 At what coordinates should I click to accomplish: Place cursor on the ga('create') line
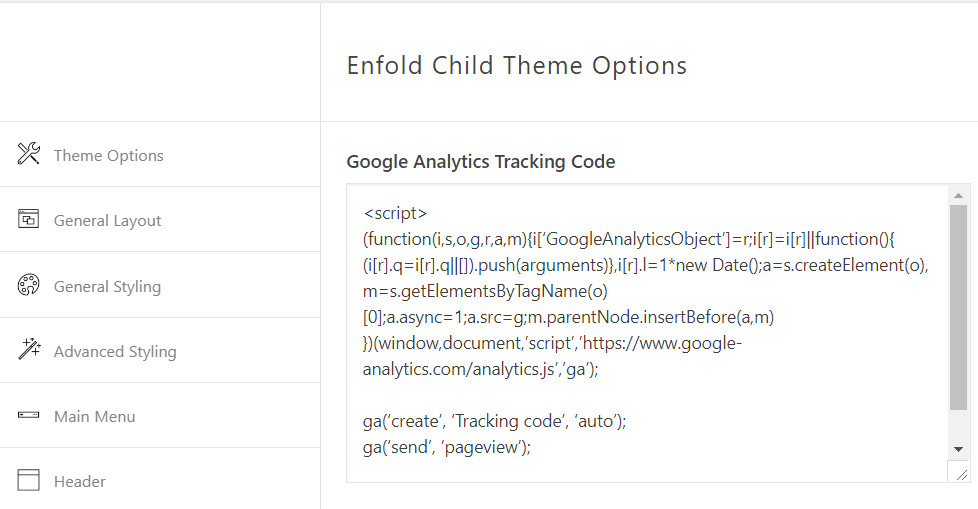click(x=494, y=421)
